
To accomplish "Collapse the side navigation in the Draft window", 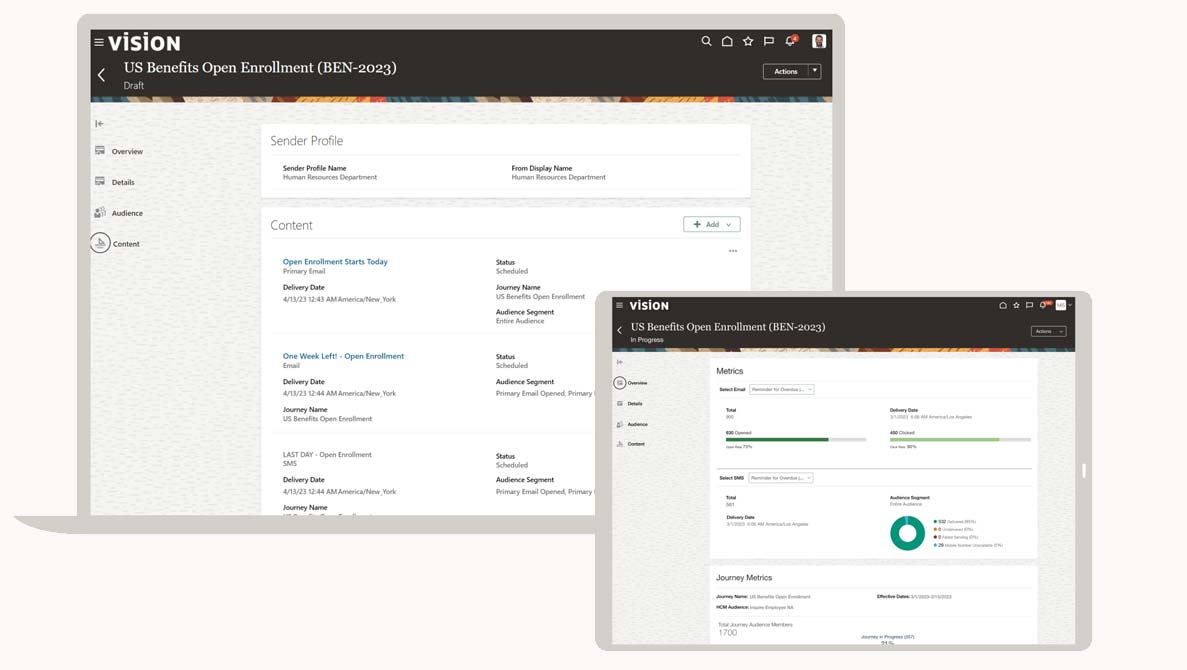I will 99,124.
